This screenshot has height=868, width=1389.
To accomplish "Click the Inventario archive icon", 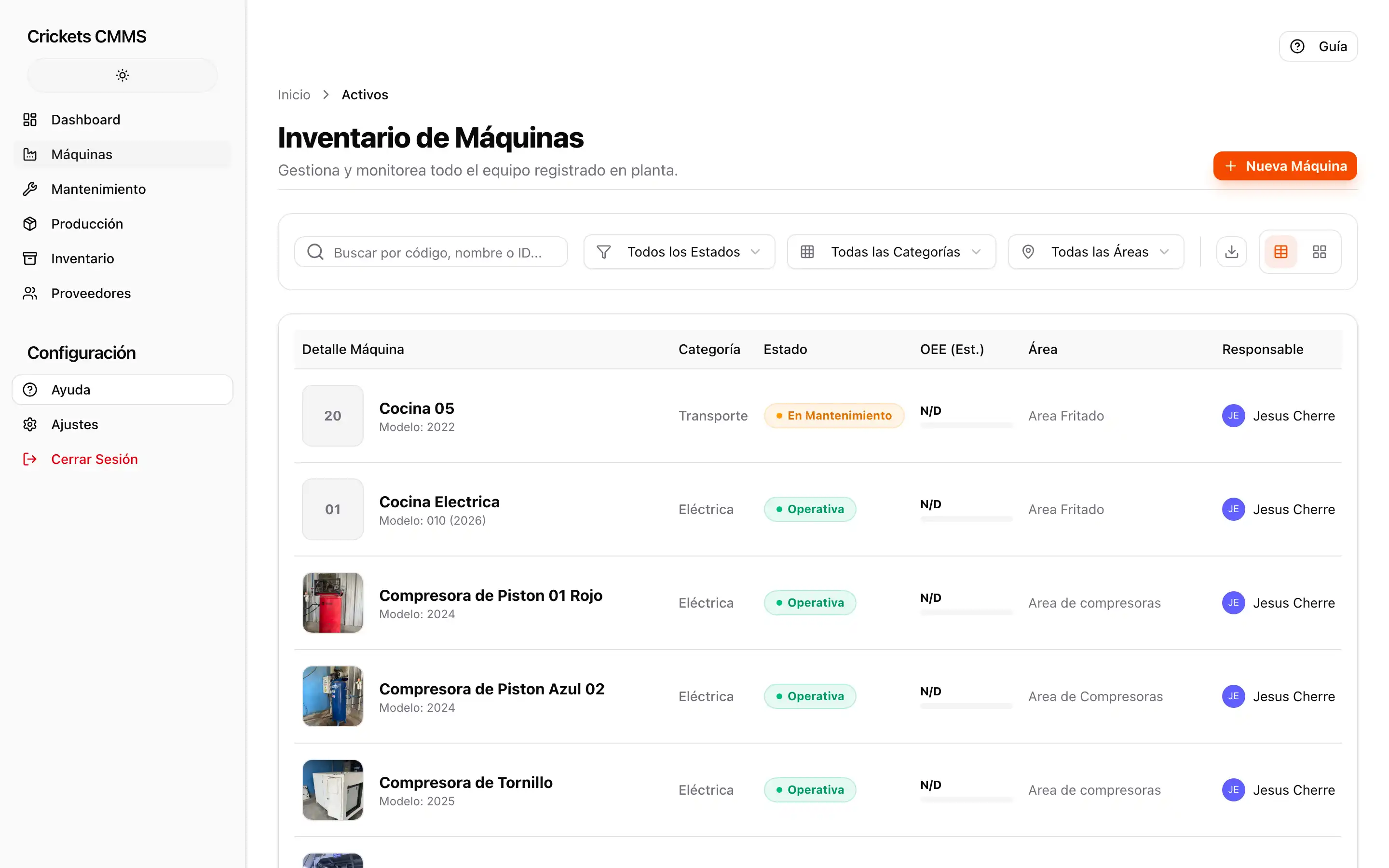I will [x=30, y=258].
